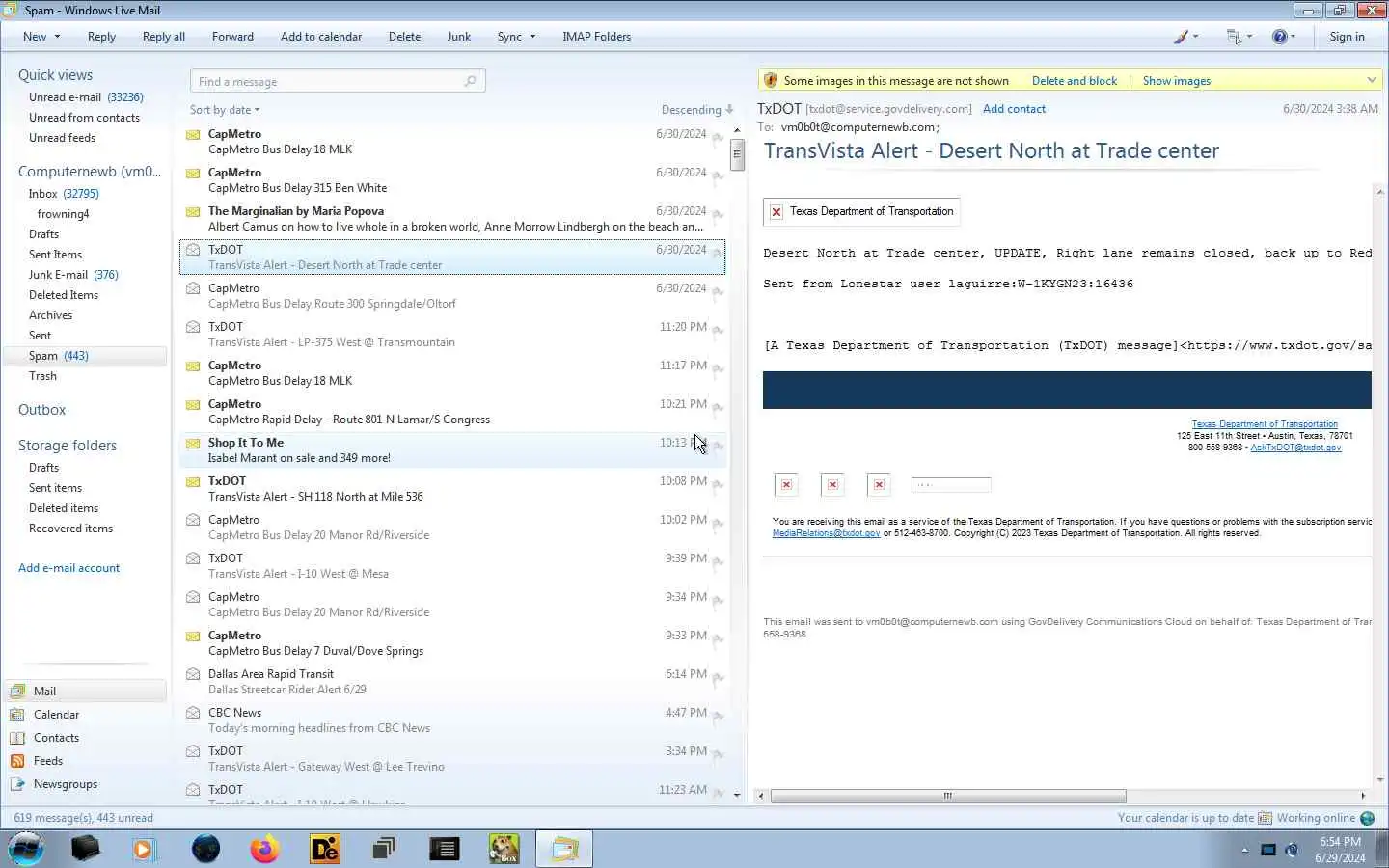
Task: Click the Working online globe status icon
Action: (x=1367, y=818)
